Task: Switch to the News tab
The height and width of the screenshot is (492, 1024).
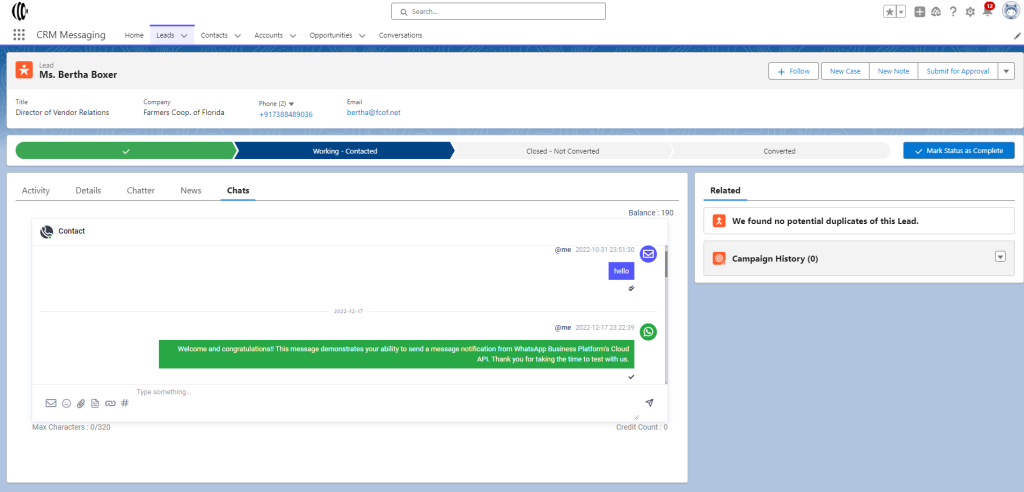Action: click(x=191, y=191)
